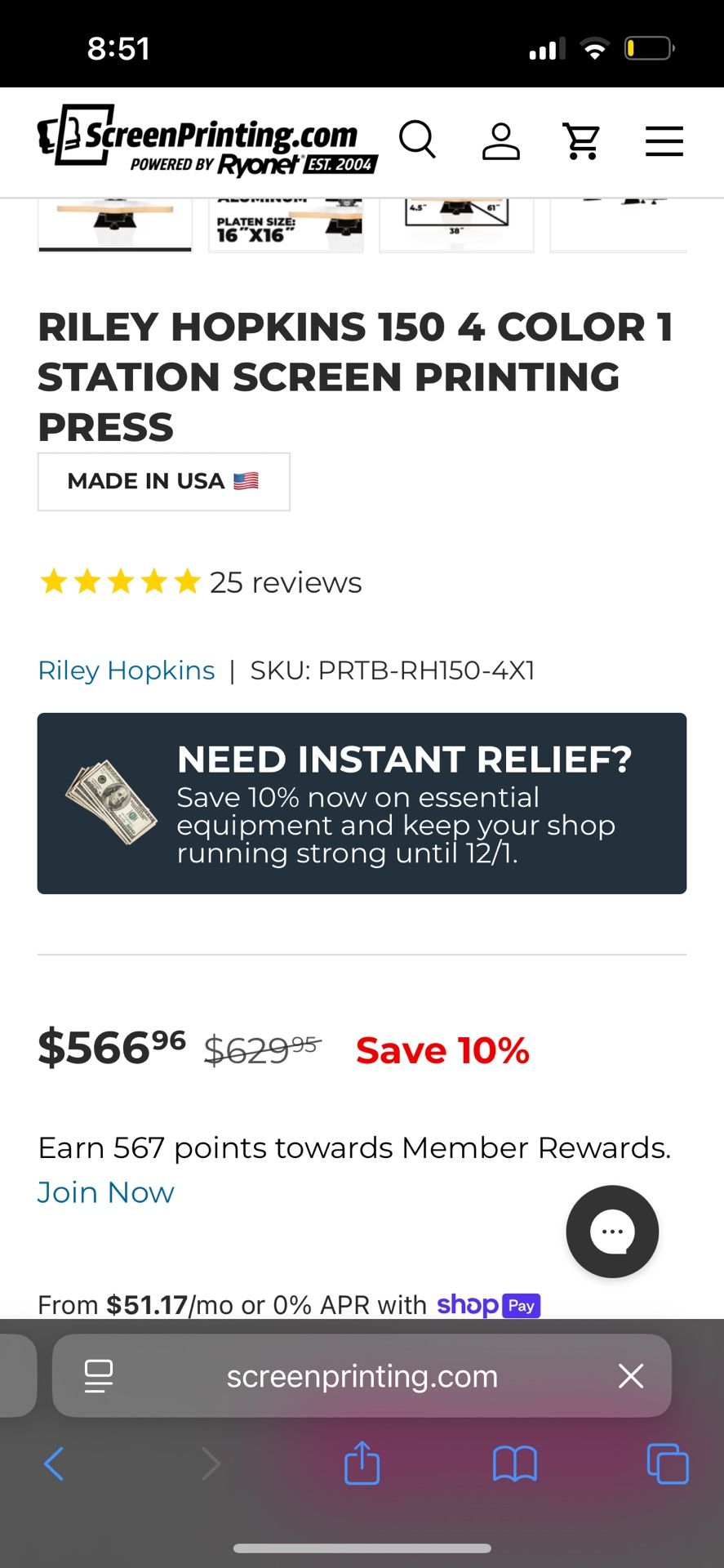Click the Join Now rewards link
This screenshot has width=724, height=1568.
point(106,1192)
